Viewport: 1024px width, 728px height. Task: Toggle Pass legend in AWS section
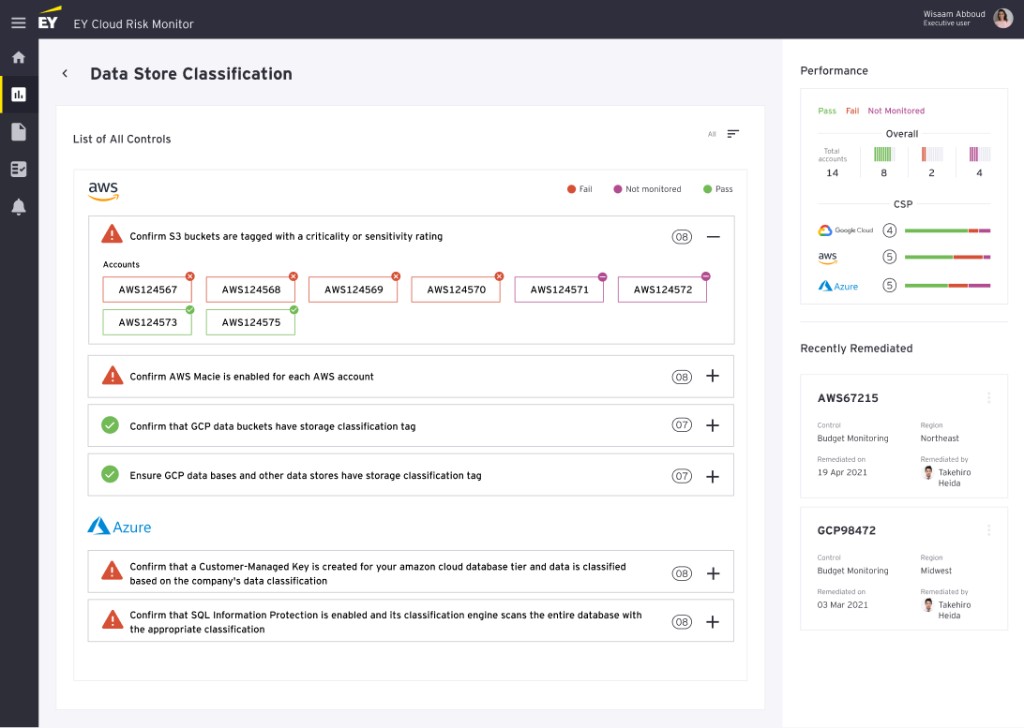tap(718, 189)
